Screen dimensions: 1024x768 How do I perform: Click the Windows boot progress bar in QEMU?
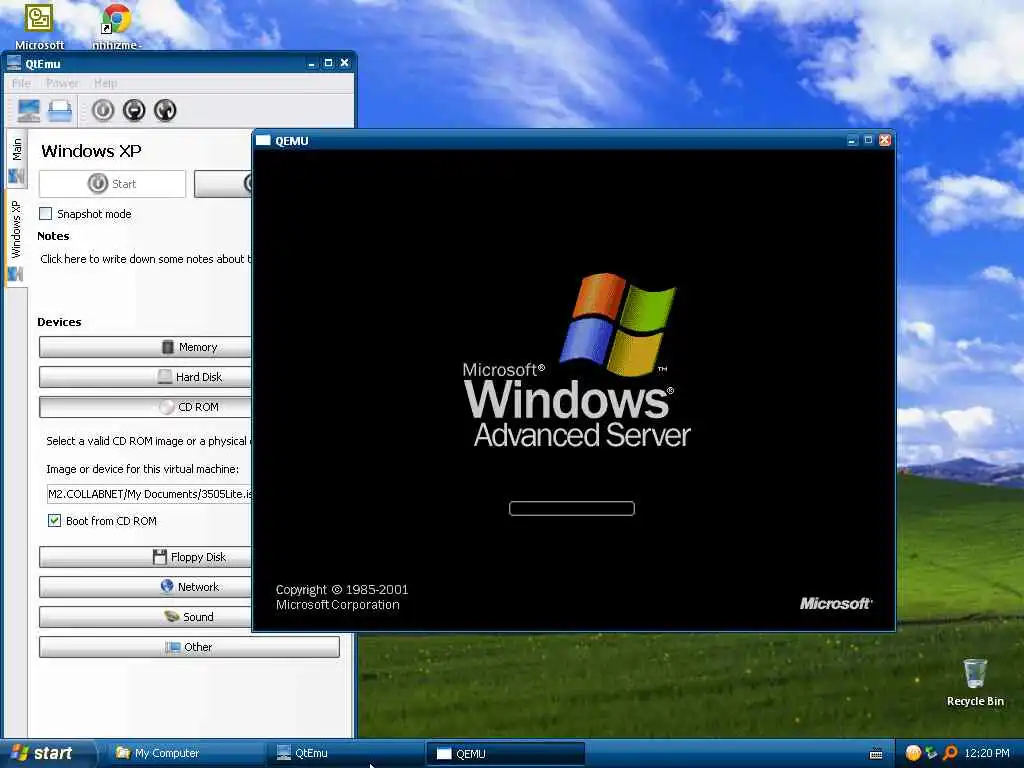click(571, 508)
